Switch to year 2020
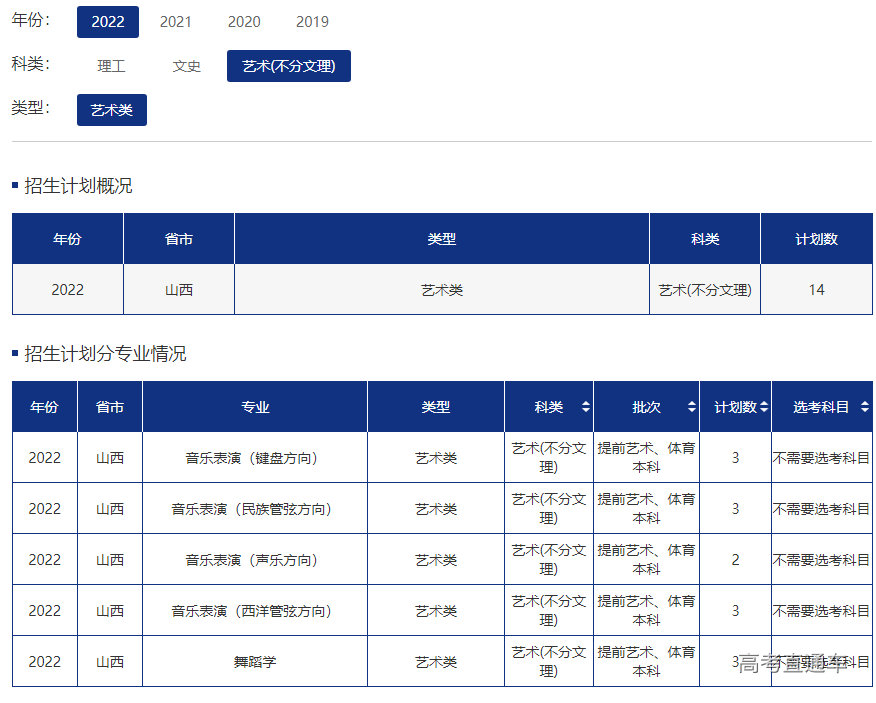Image resolution: width=876 pixels, height=703 pixels. point(244,22)
